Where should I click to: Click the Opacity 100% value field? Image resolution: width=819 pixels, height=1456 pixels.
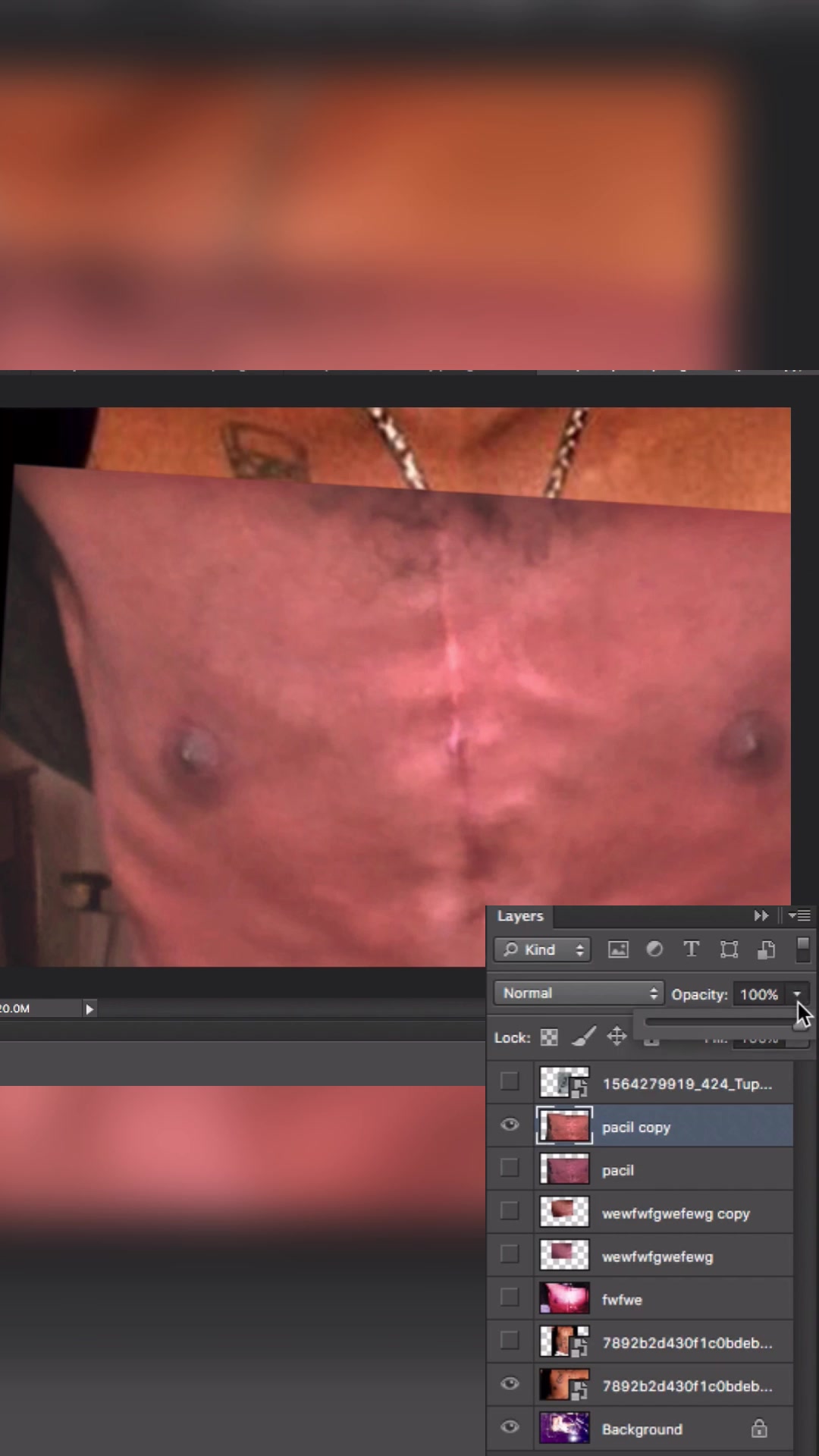759,994
